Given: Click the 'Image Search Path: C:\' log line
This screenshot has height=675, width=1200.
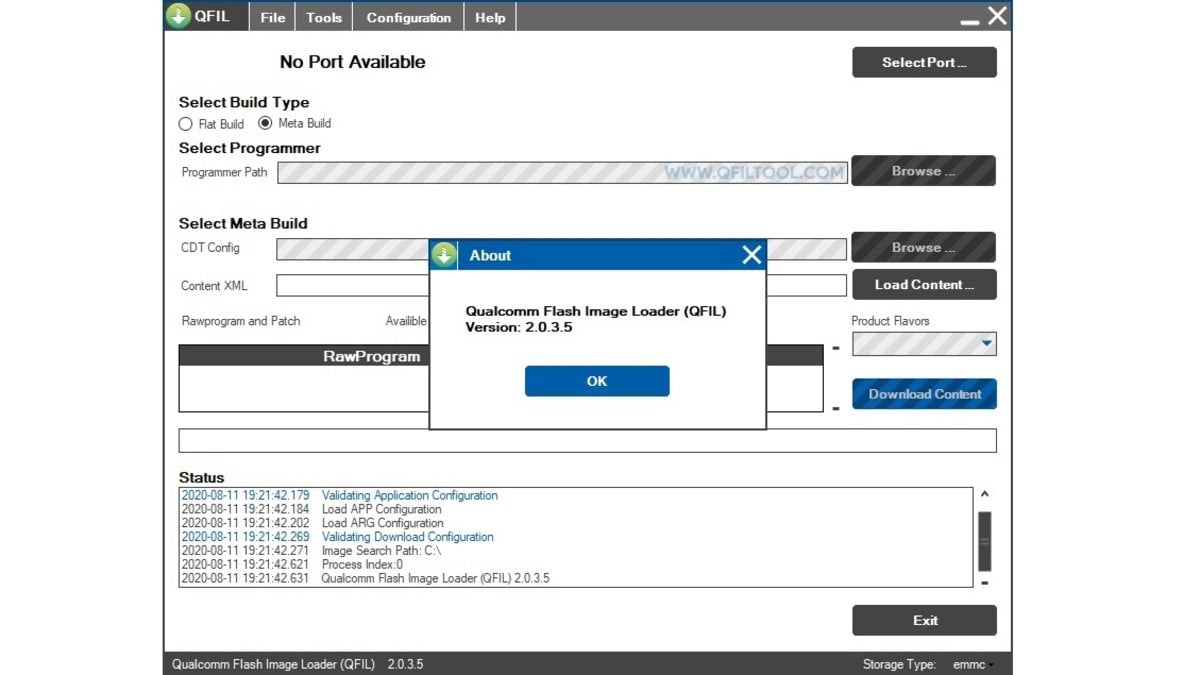Looking at the screenshot, I should [381, 551].
